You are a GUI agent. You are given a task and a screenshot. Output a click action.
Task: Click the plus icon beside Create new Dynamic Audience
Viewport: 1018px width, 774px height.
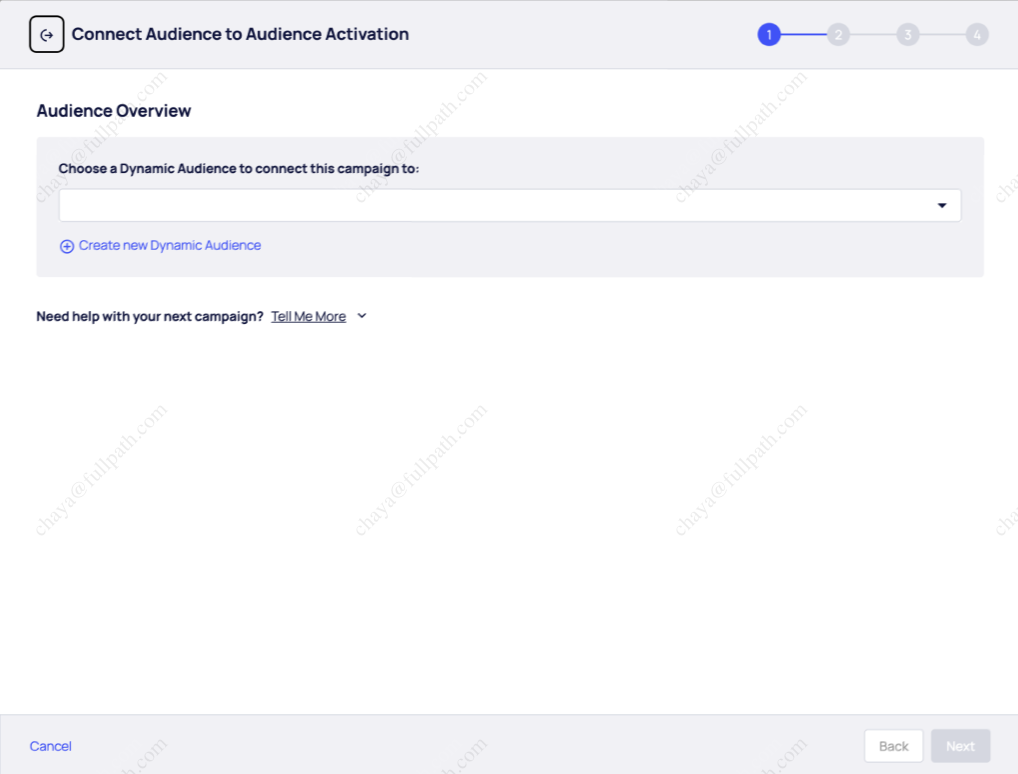point(67,246)
